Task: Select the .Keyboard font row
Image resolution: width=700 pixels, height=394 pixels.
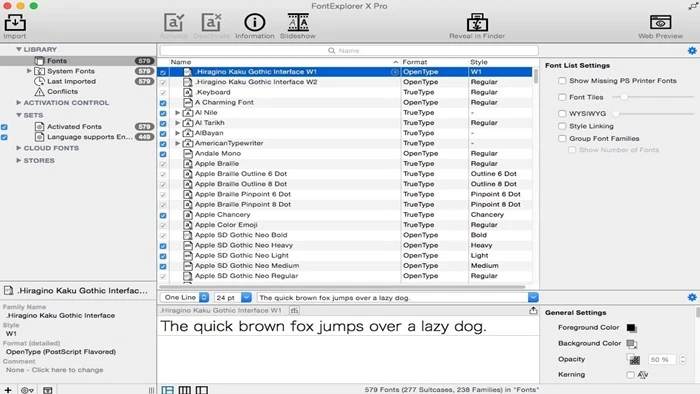Action: pos(346,92)
